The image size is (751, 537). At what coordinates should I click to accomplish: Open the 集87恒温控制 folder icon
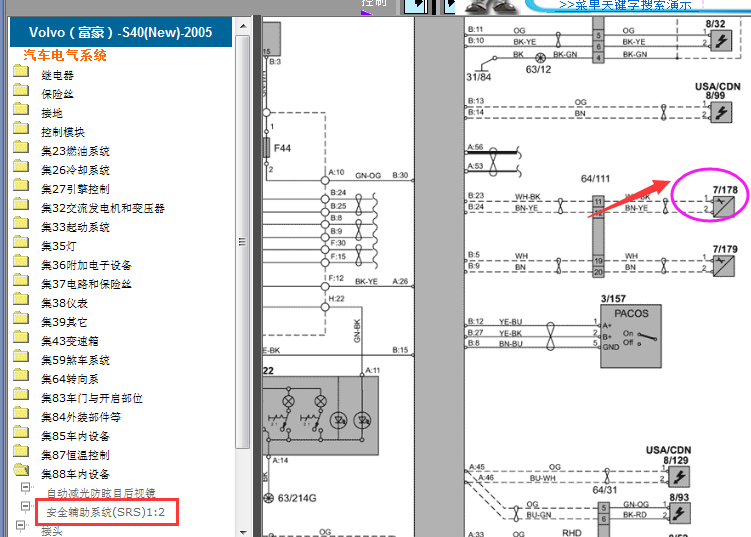pos(21,452)
